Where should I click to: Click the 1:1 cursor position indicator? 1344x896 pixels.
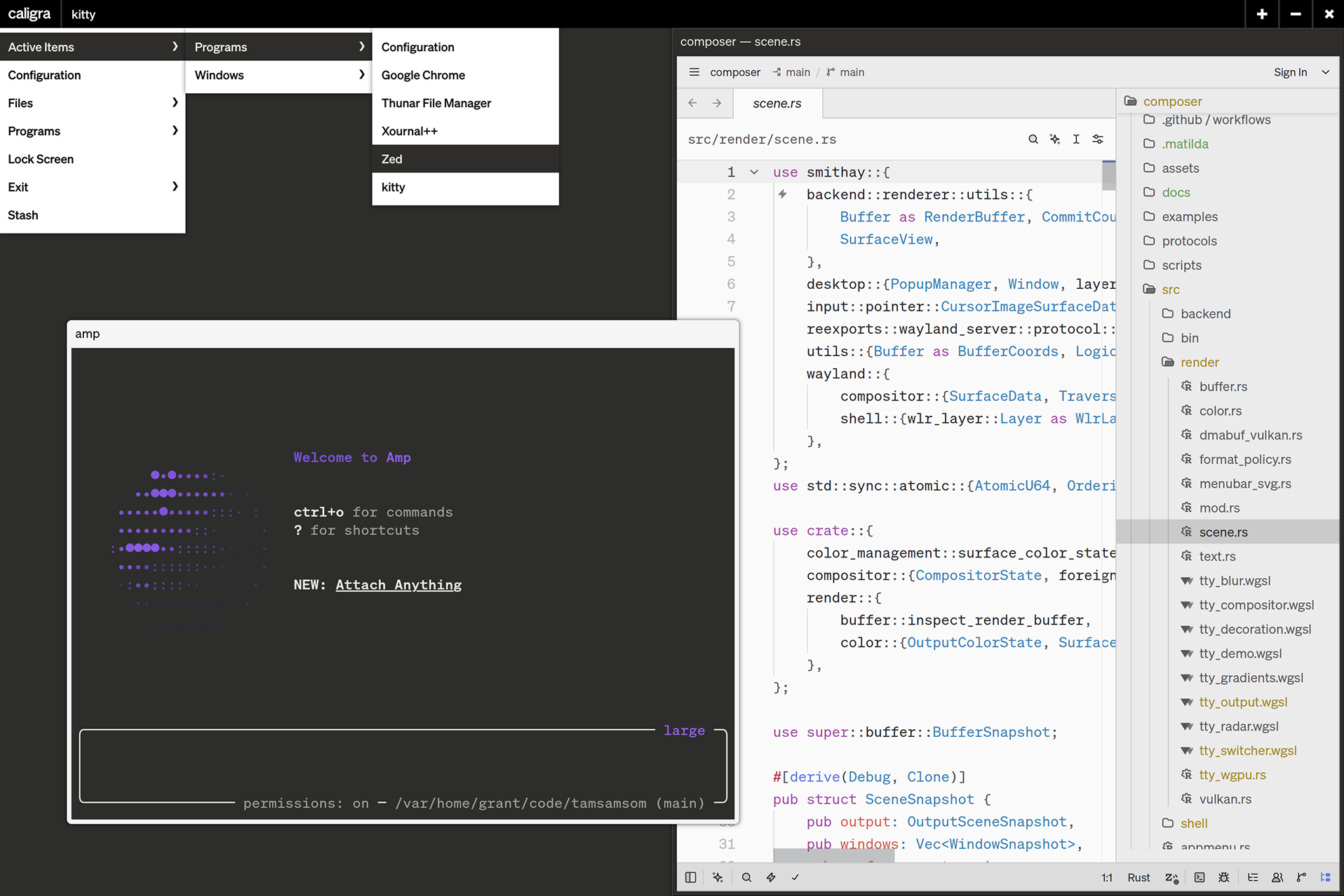(x=1107, y=878)
